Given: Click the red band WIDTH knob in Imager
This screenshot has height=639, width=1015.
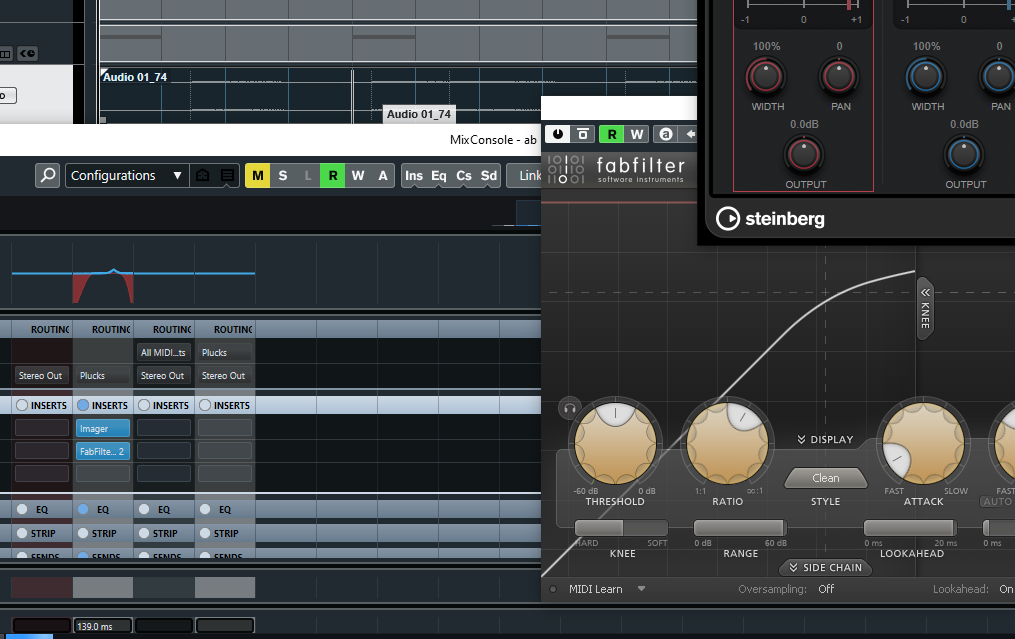Looking at the screenshot, I should (767, 77).
